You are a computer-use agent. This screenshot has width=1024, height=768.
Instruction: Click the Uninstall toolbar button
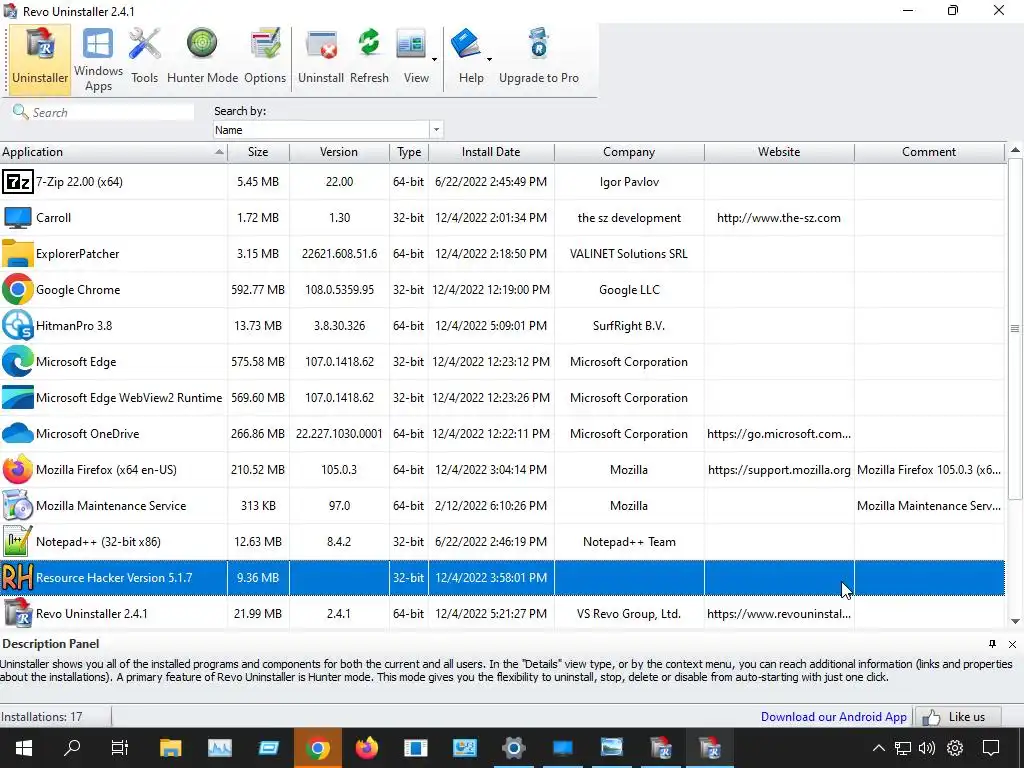pos(321,59)
